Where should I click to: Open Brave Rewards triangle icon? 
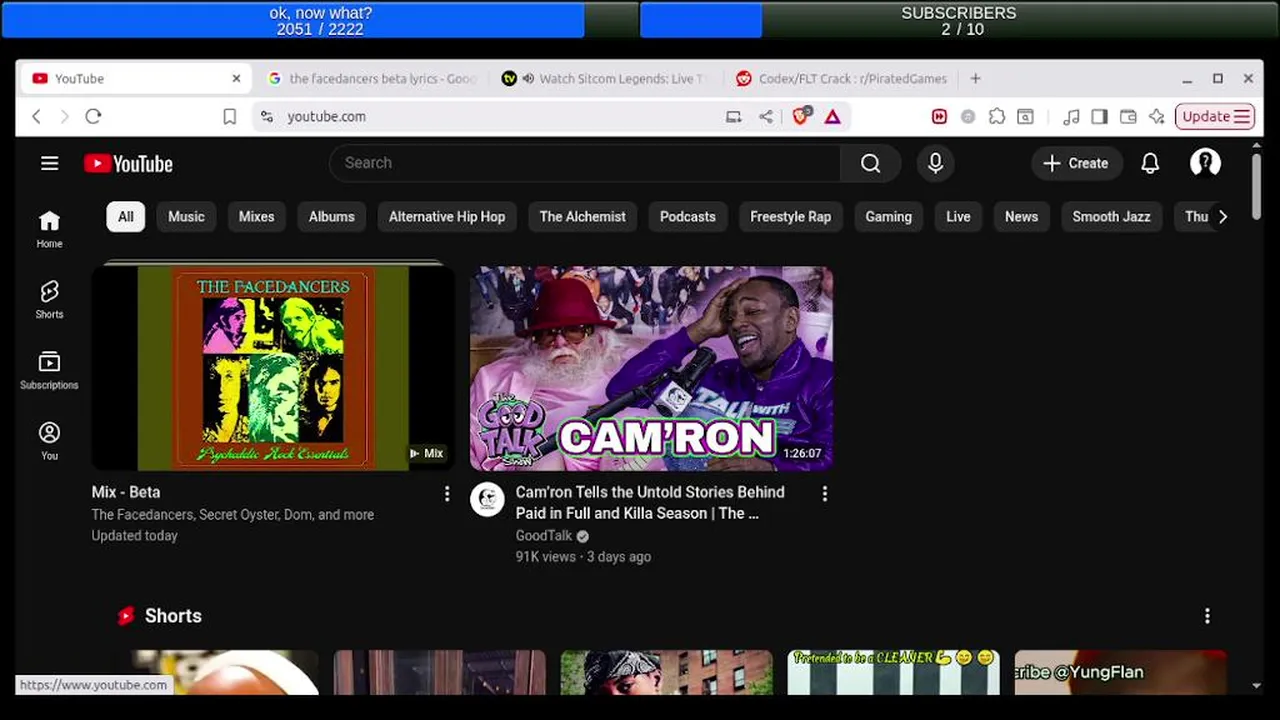pos(832,117)
